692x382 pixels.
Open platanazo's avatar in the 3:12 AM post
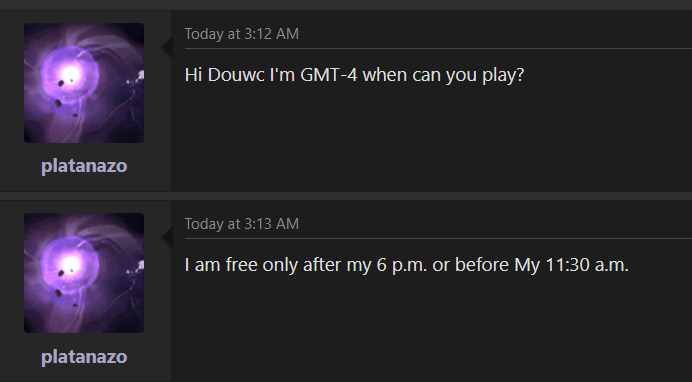point(84,83)
